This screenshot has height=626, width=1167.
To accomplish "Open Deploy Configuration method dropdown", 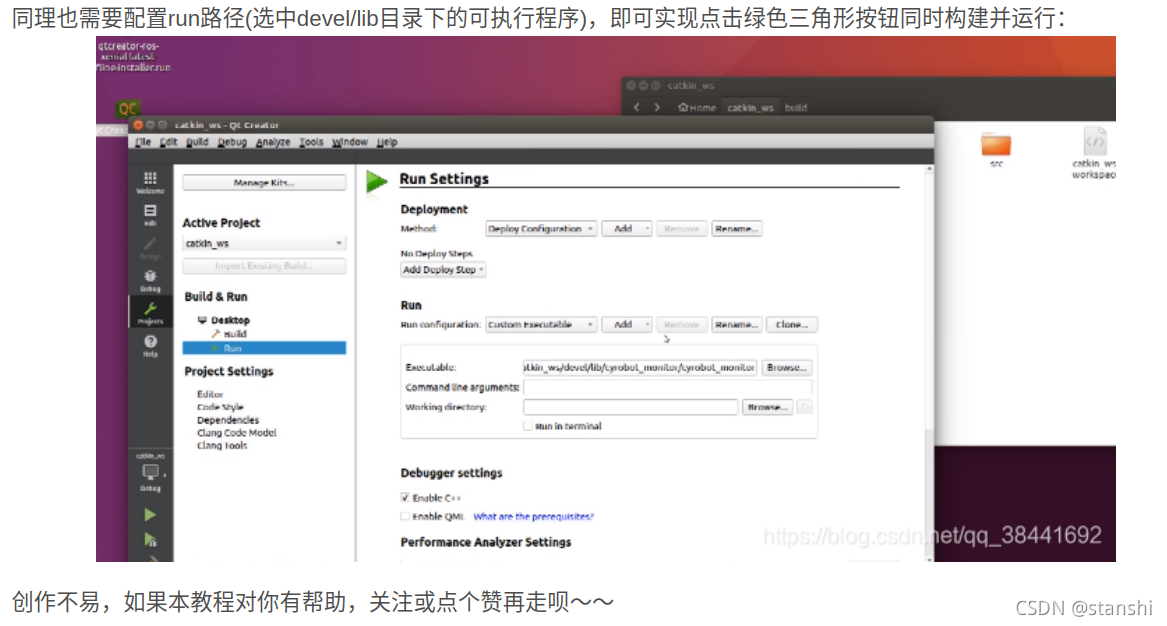I will click(x=540, y=229).
